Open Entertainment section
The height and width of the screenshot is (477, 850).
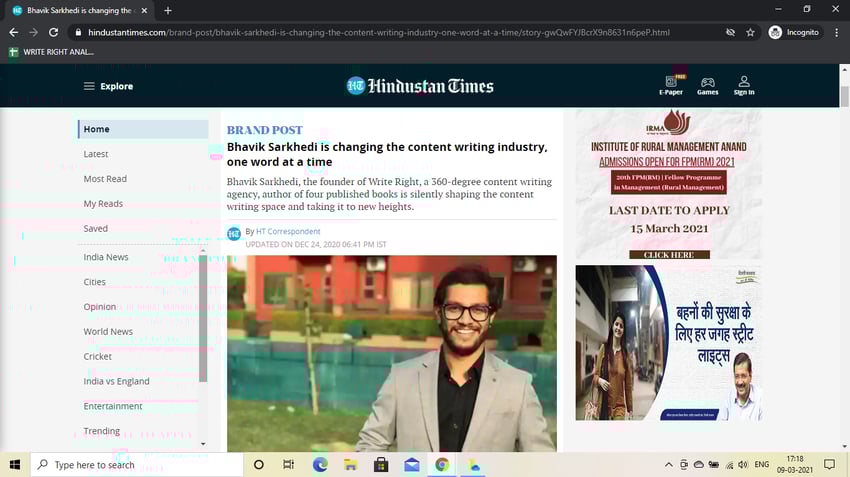(113, 407)
